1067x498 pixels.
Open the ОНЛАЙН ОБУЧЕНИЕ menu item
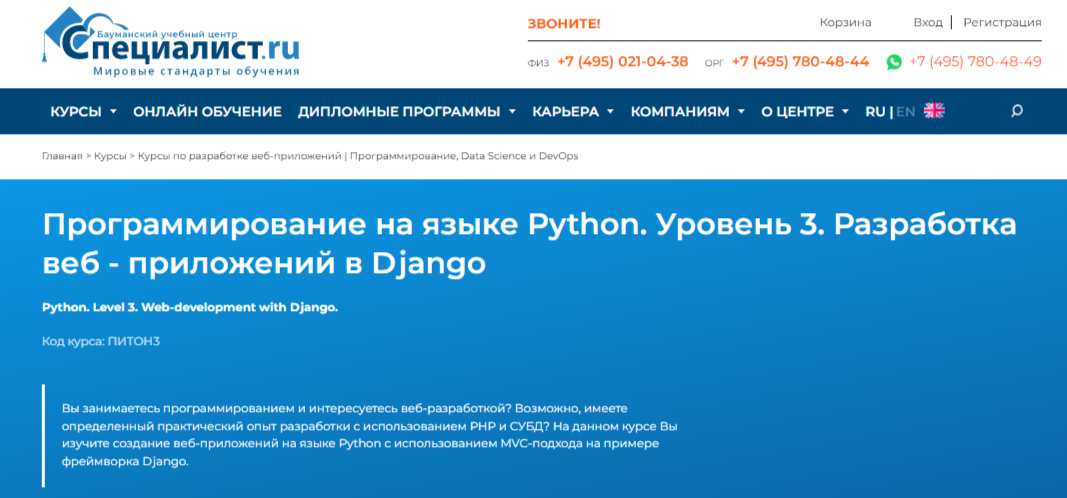(x=208, y=112)
